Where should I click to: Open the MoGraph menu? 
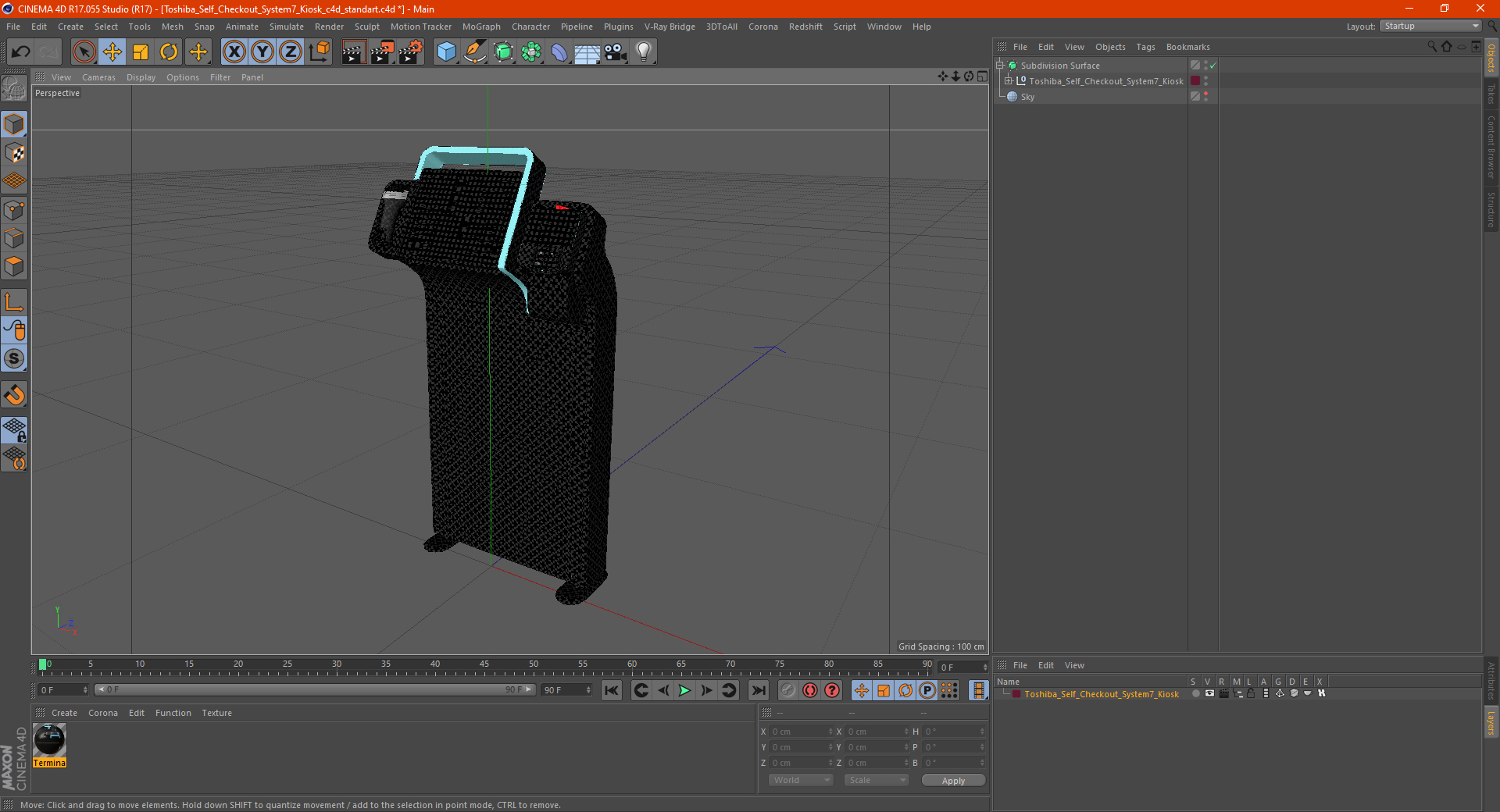(x=480, y=27)
